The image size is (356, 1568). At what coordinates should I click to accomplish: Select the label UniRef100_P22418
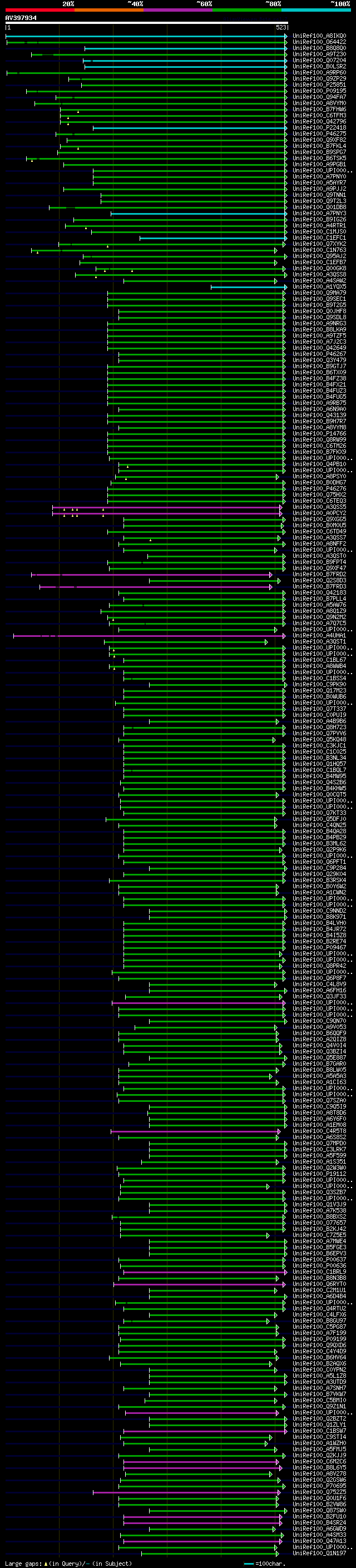(x=319, y=128)
